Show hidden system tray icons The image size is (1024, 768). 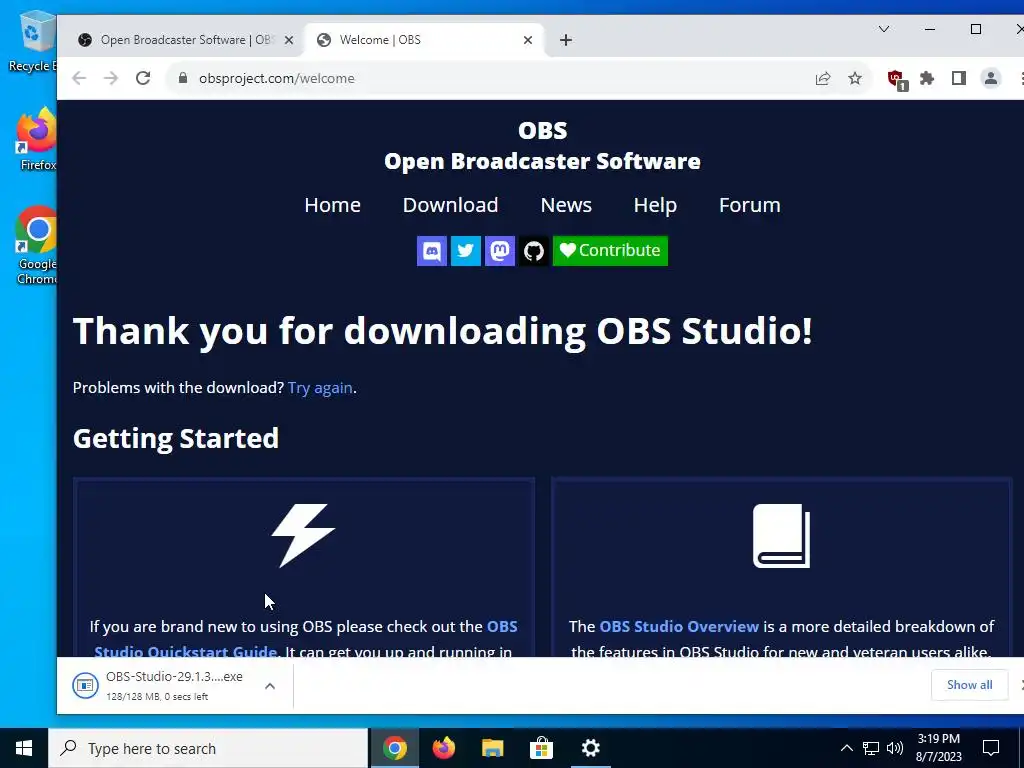pyautogui.click(x=846, y=748)
